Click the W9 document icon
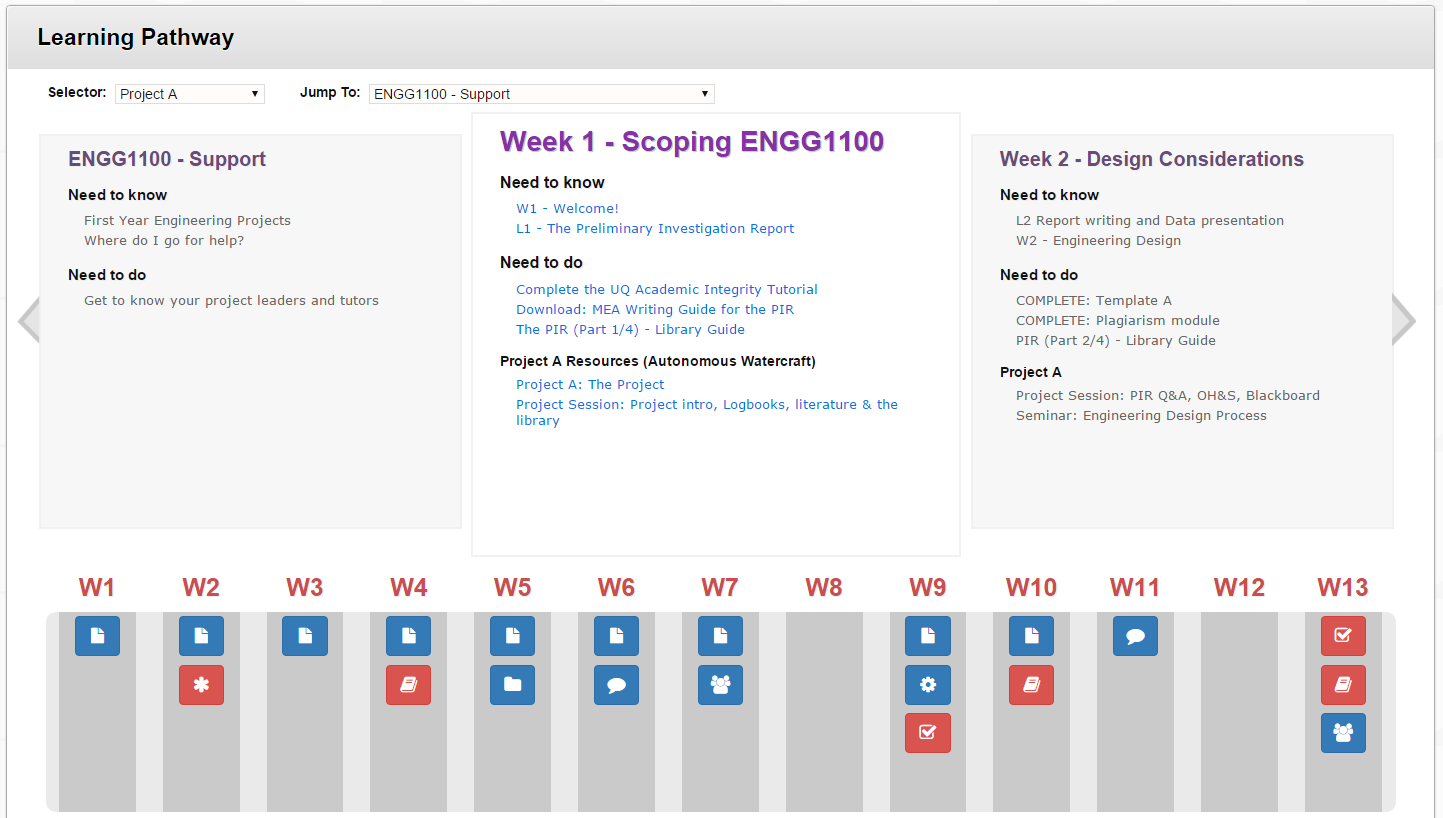This screenshot has width=1443, height=818. point(928,636)
